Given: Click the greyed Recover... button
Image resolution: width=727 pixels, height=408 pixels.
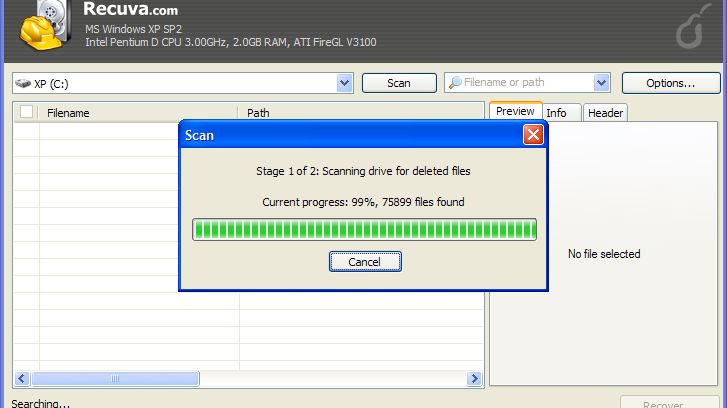Looking at the screenshot, I should (669, 402).
